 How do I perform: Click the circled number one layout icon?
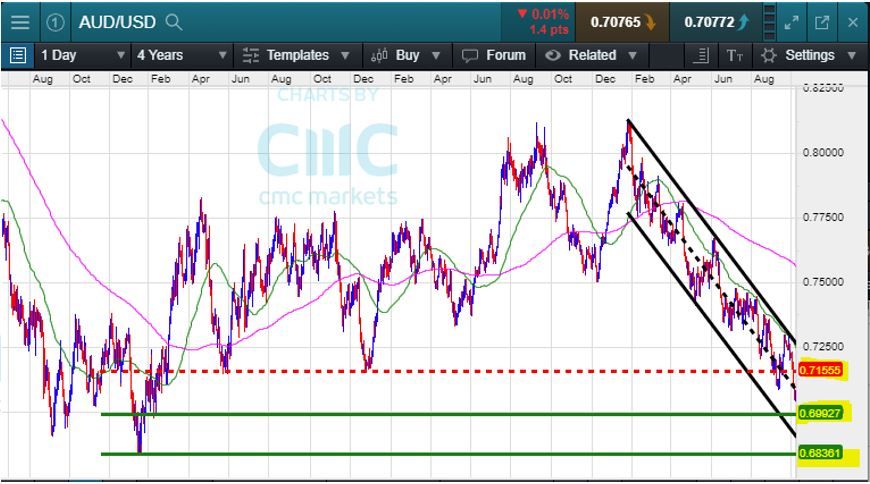pos(55,22)
